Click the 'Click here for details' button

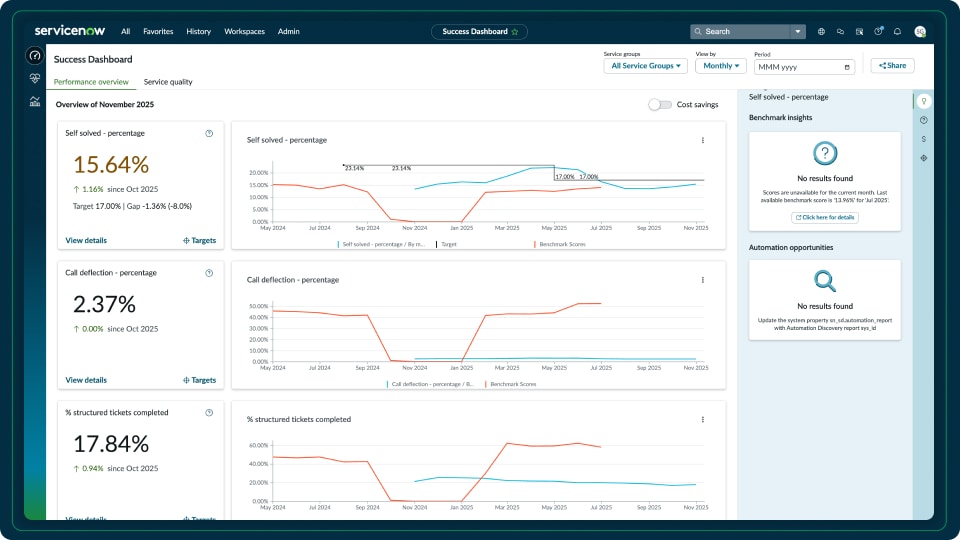(x=824, y=217)
